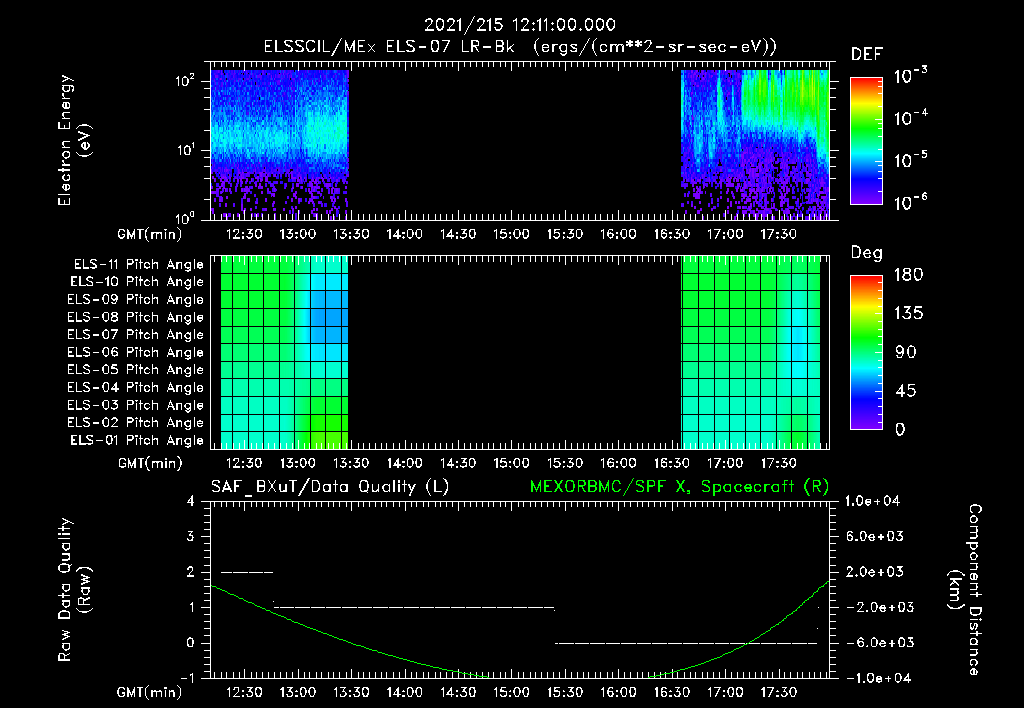Select the DEF legend heading
1024x708 pixels.
pos(867,54)
